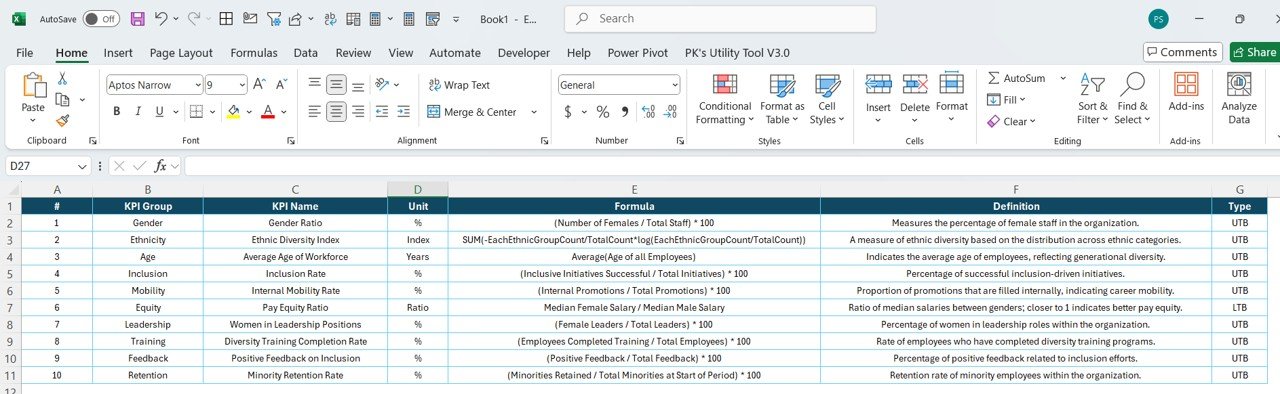Click the AutoSum button
The width and height of the screenshot is (1280, 394).
click(x=1016, y=78)
